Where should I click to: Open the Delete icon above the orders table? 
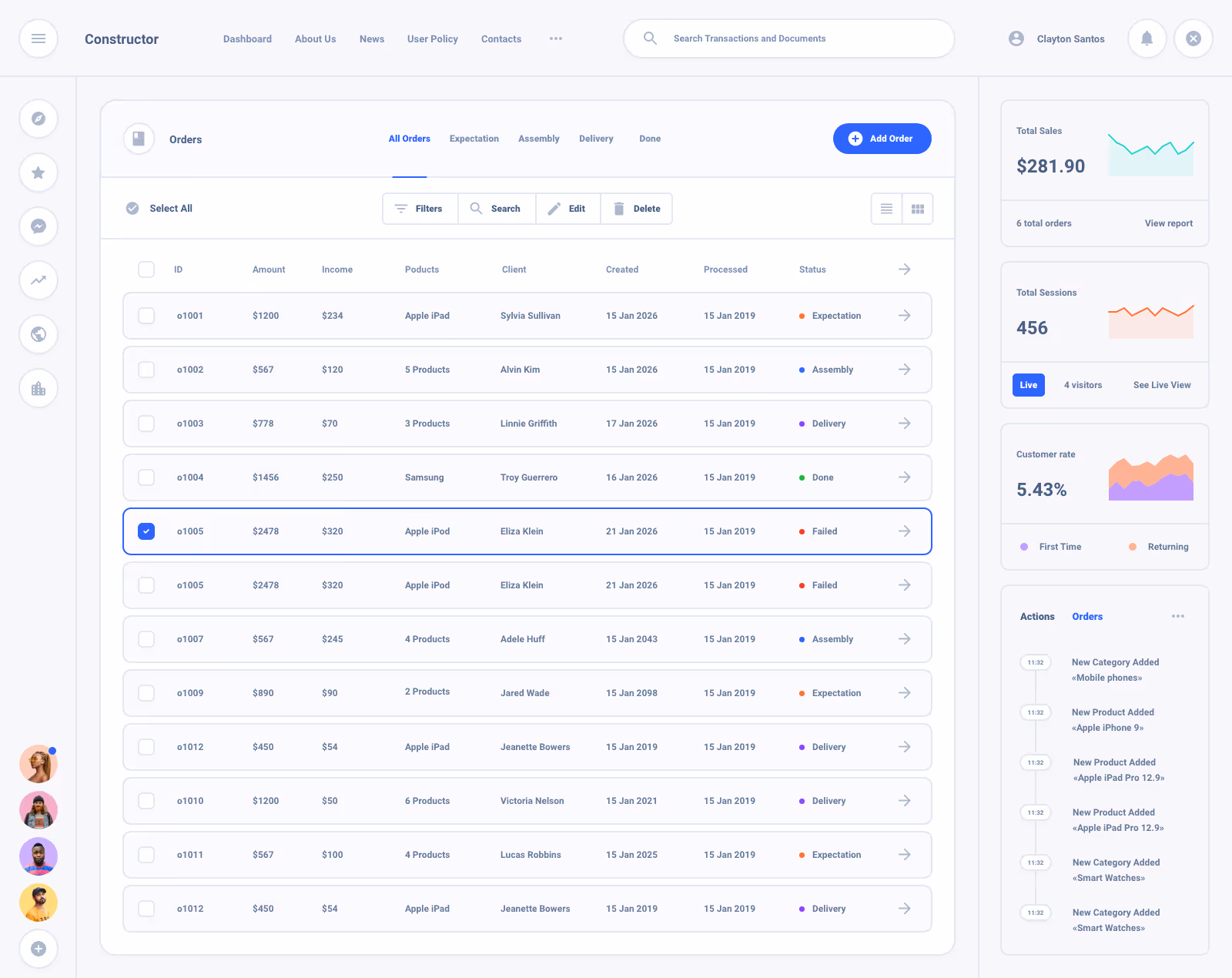(619, 208)
